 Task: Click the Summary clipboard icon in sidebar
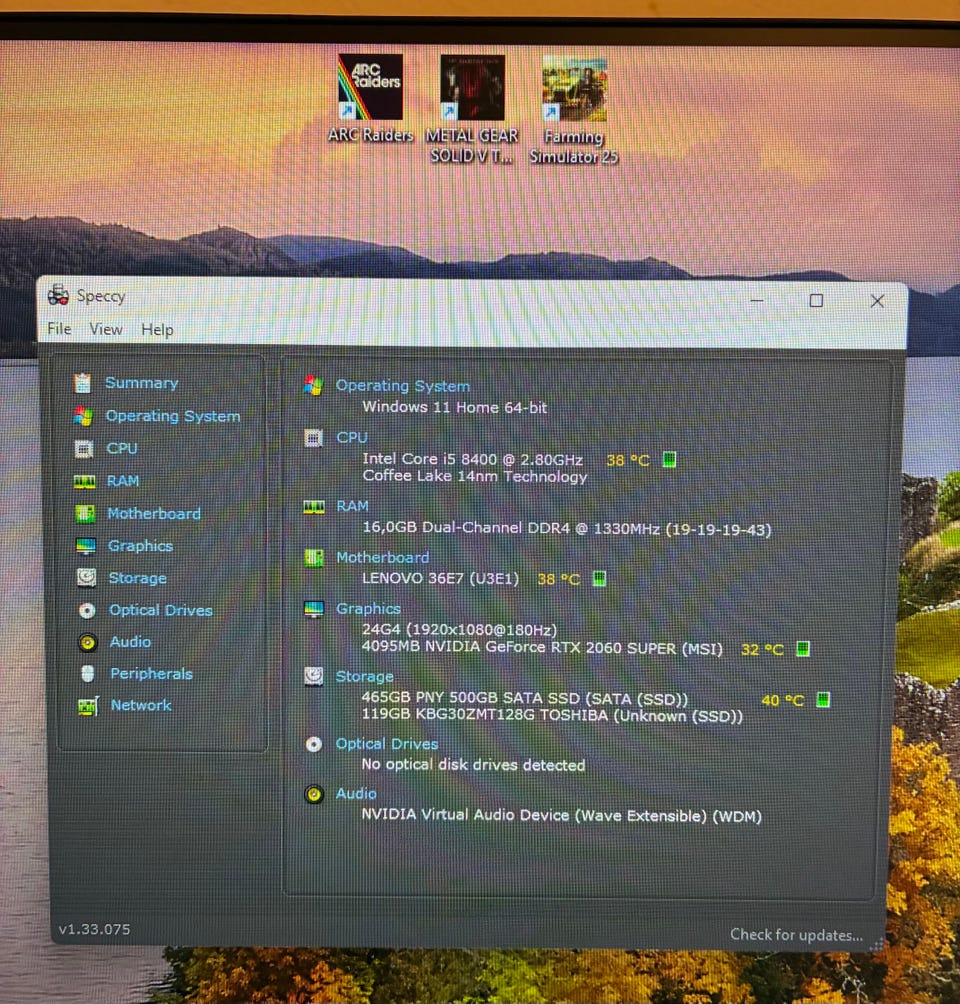click(83, 383)
